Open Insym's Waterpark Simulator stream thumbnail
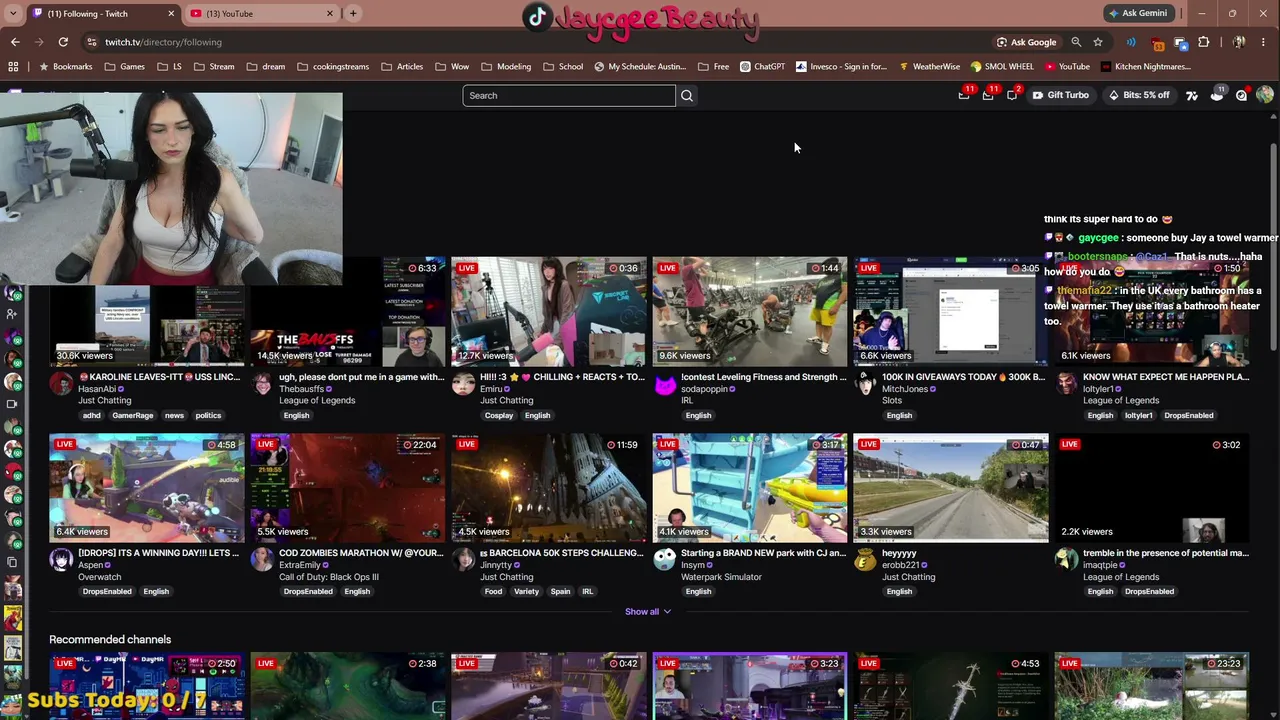 click(750, 488)
